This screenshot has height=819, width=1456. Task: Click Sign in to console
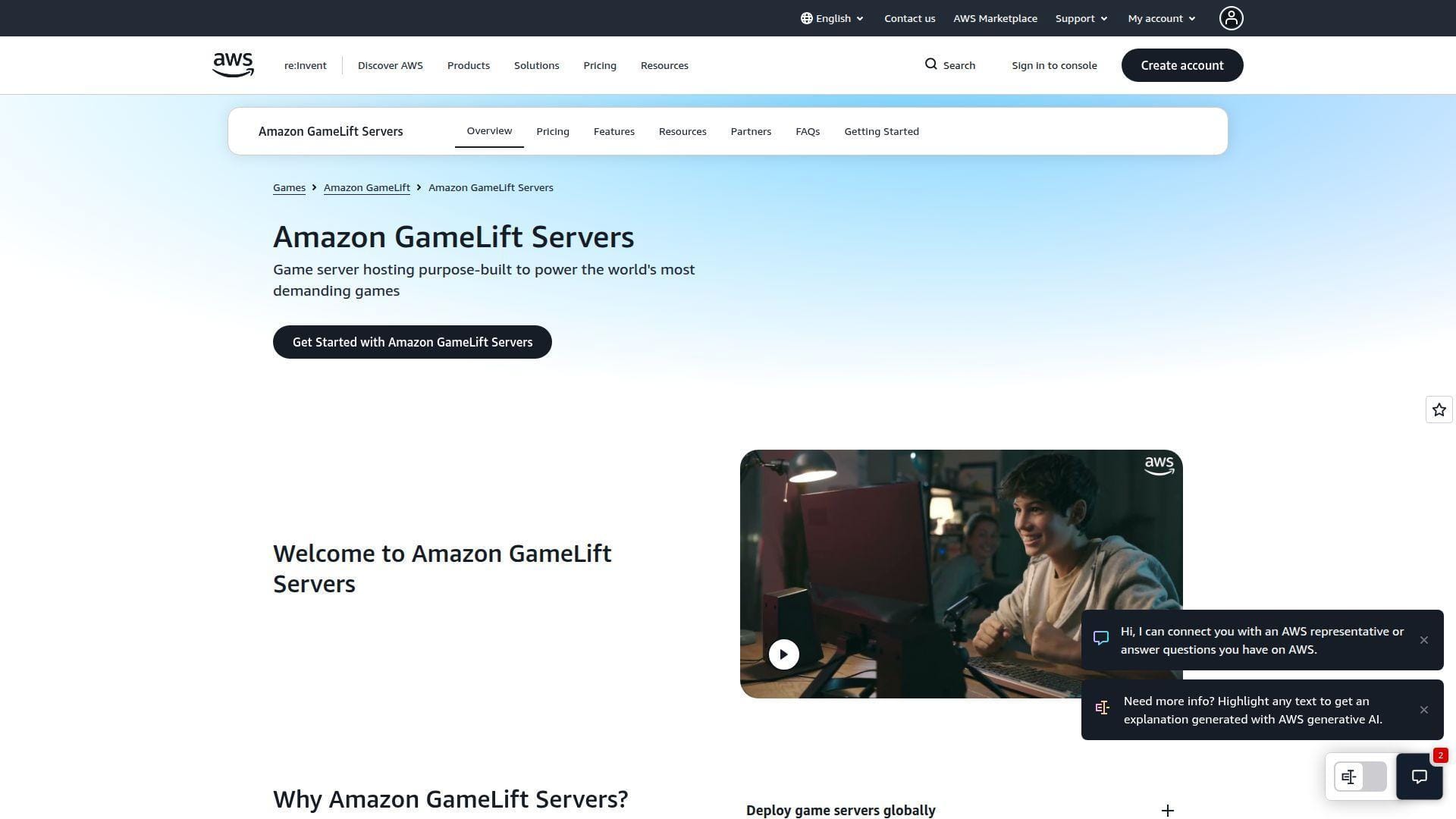pyautogui.click(x=1054, y=65)
